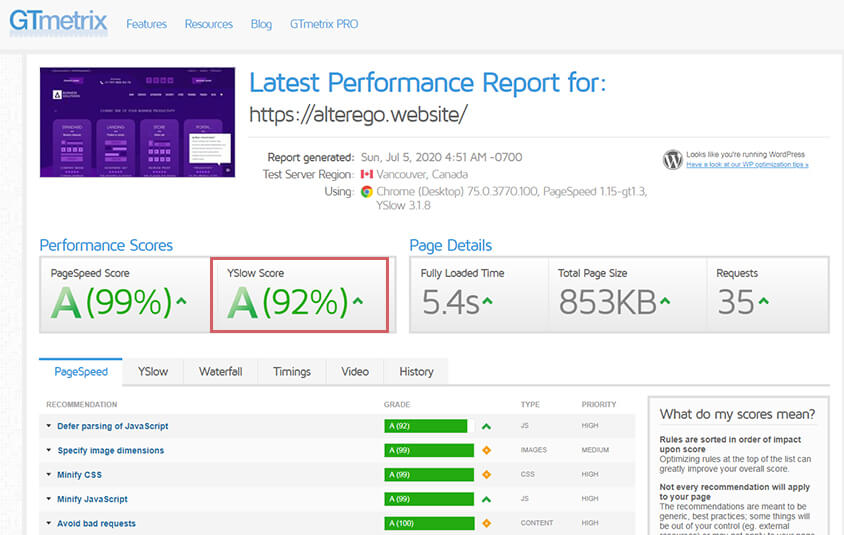This screenshot has width=844, height=535.
Task: Expand Defer parsing of JavaScript arrow
Action: point(48,426)
